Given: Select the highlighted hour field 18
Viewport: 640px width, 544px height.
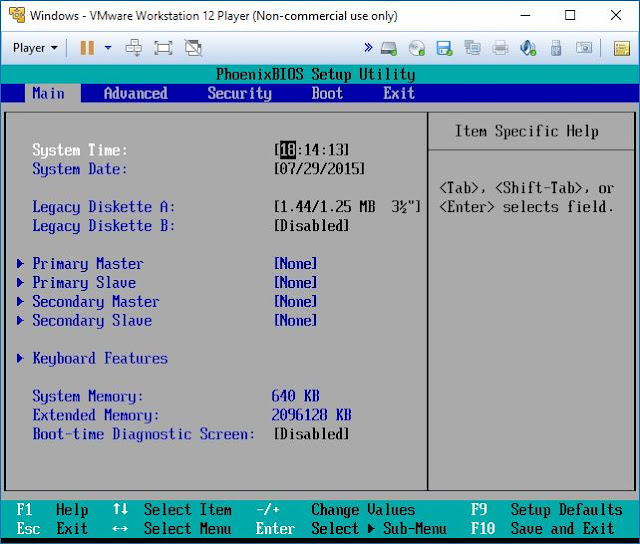Looking at the screenshot, I should point(288,150).
